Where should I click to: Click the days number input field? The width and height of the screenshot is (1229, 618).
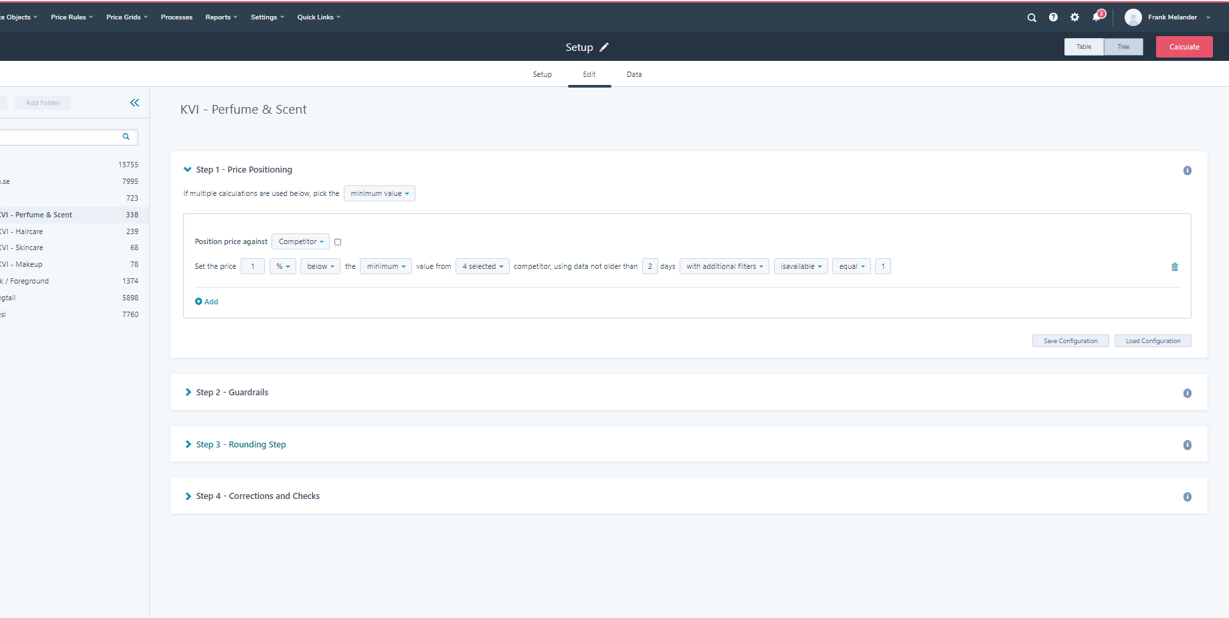(649, 267)
